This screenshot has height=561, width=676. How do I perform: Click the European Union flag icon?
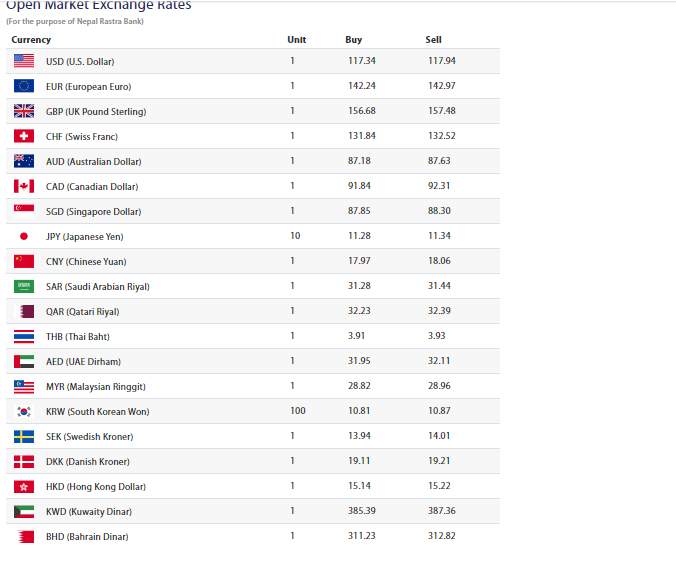[24, 86]
